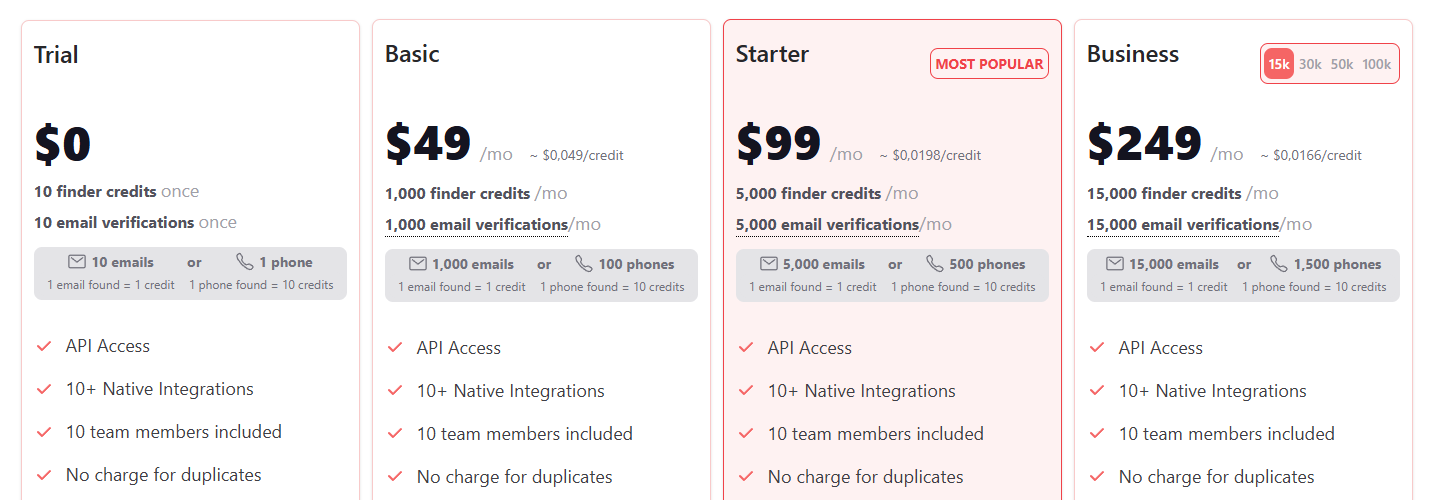
Task: Click the phone icon in Trial plan
Action: point(245,262)
